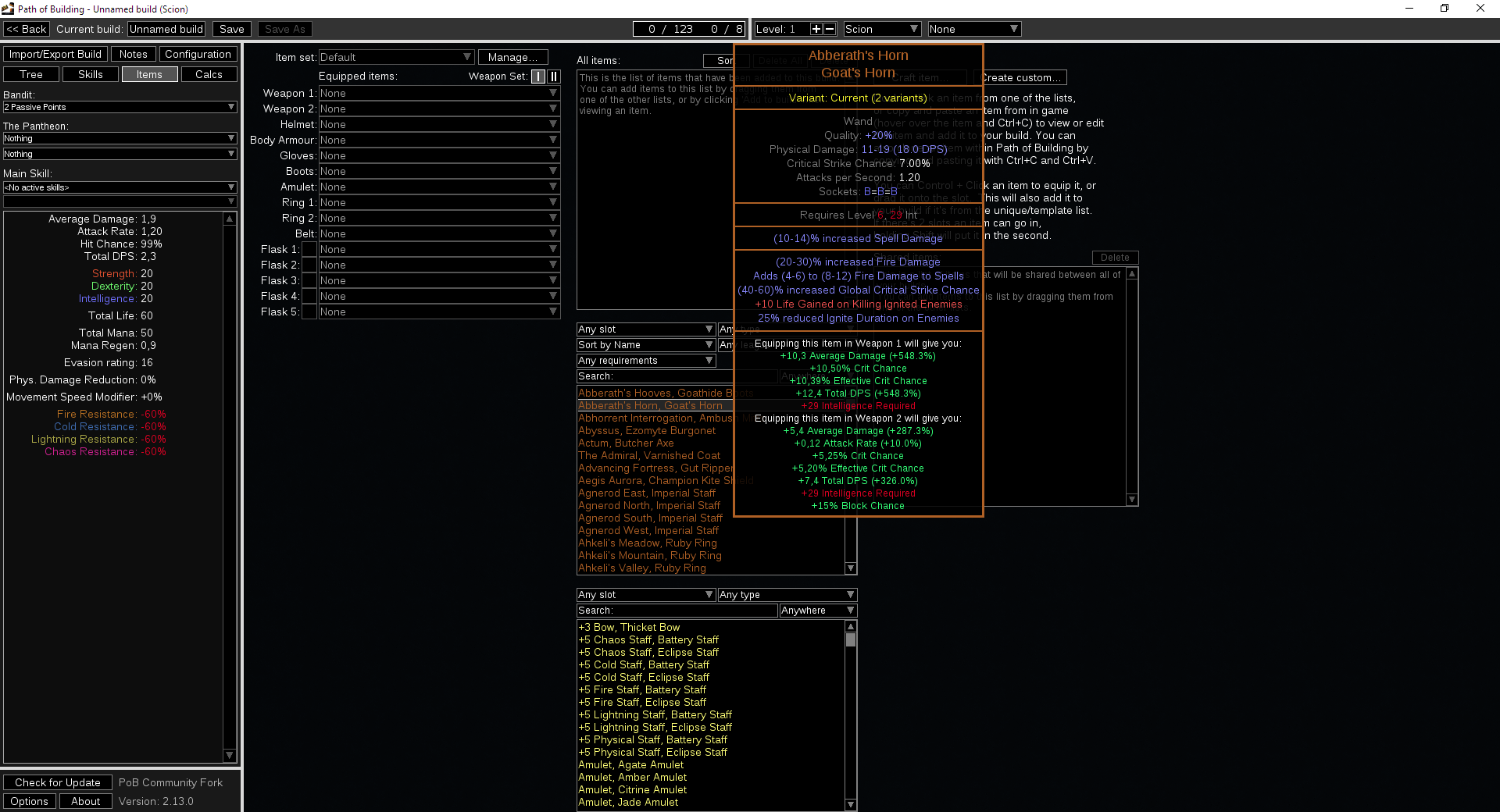Increase character level with the plus button
Viewport: 1500px width, 812px height.
(816, 29)
